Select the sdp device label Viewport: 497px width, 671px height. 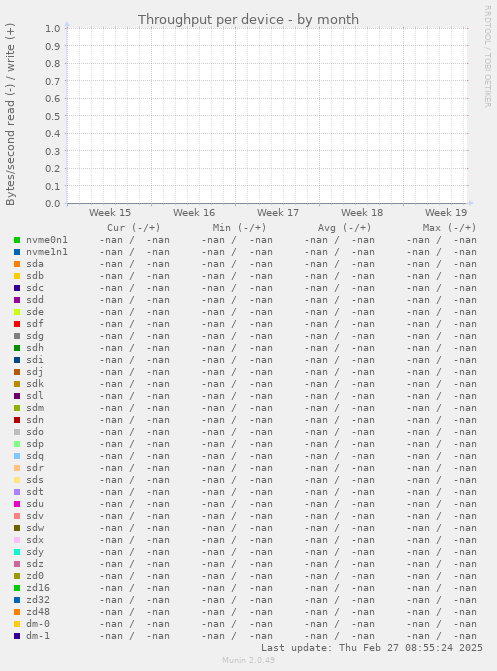coord(35,444)
